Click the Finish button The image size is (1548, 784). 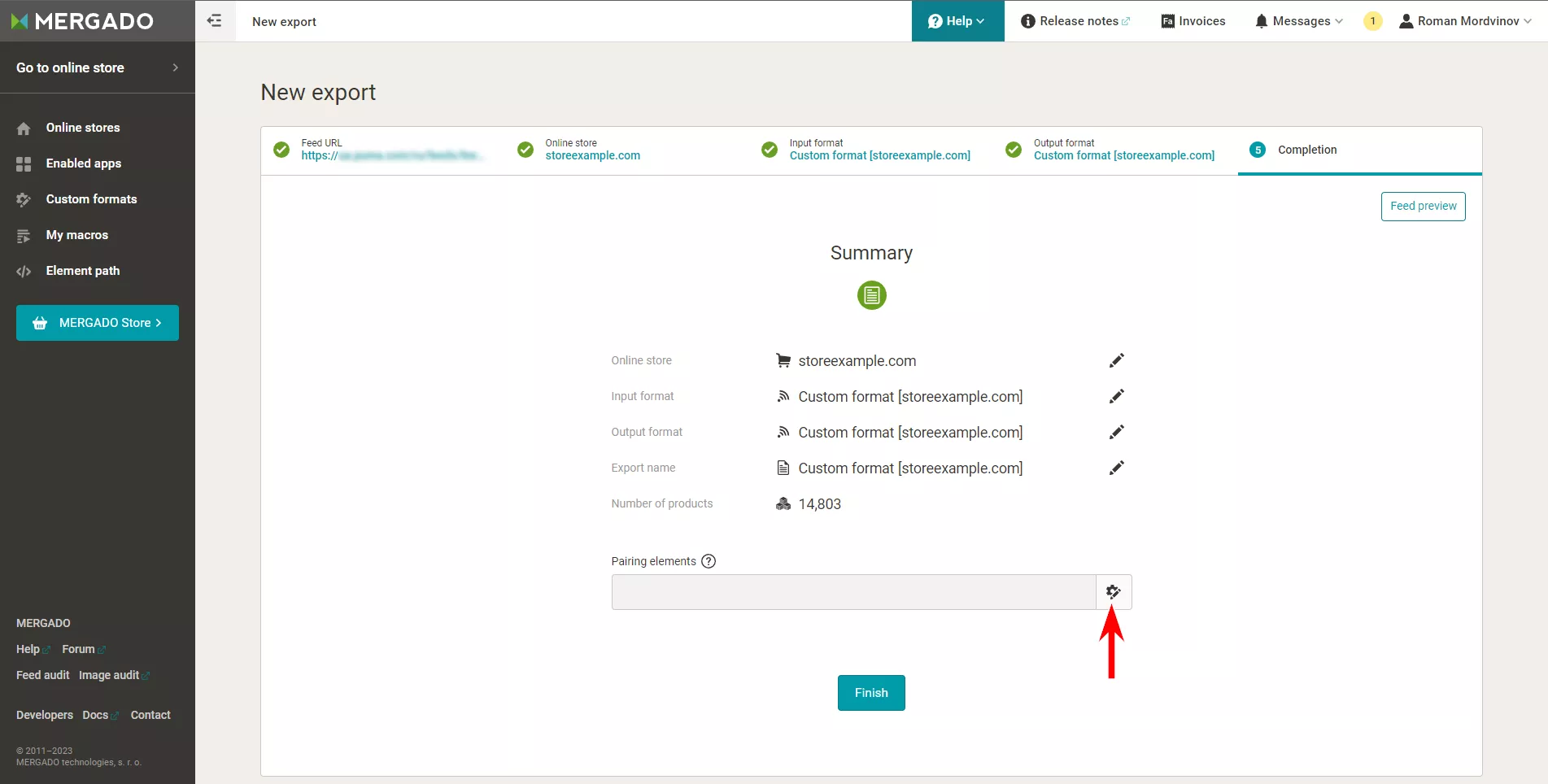(x=871, y=693)
